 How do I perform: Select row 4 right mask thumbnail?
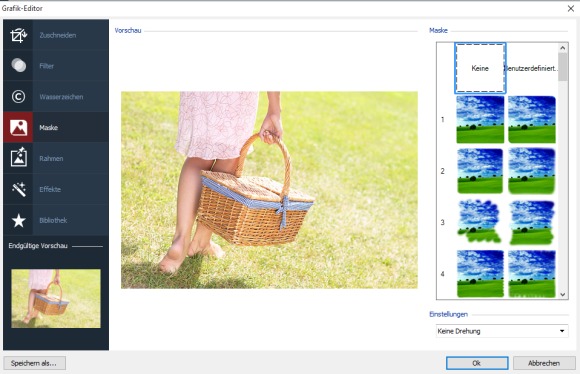[532, 274]
